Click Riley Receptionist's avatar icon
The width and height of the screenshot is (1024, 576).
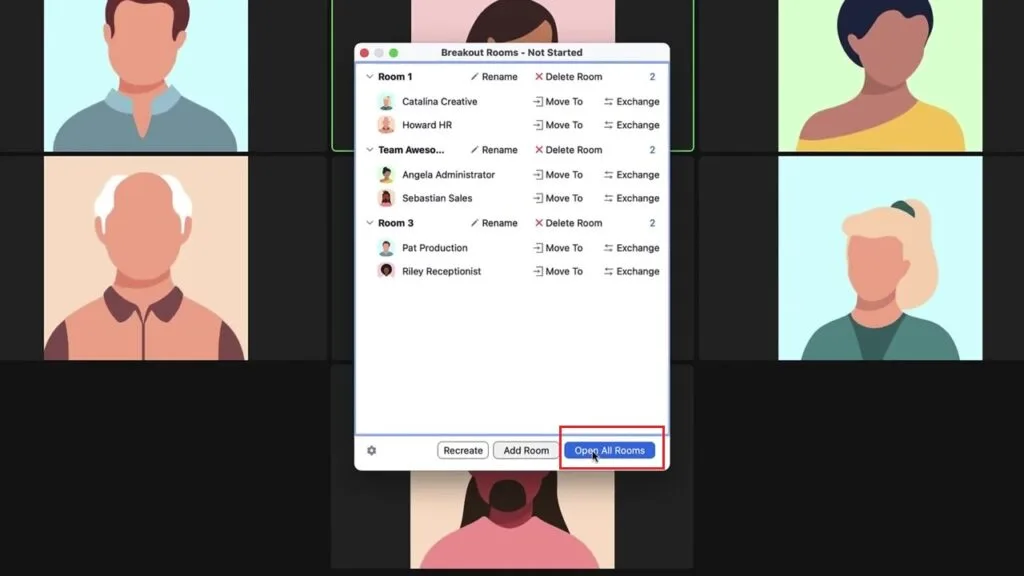point(386,271)
